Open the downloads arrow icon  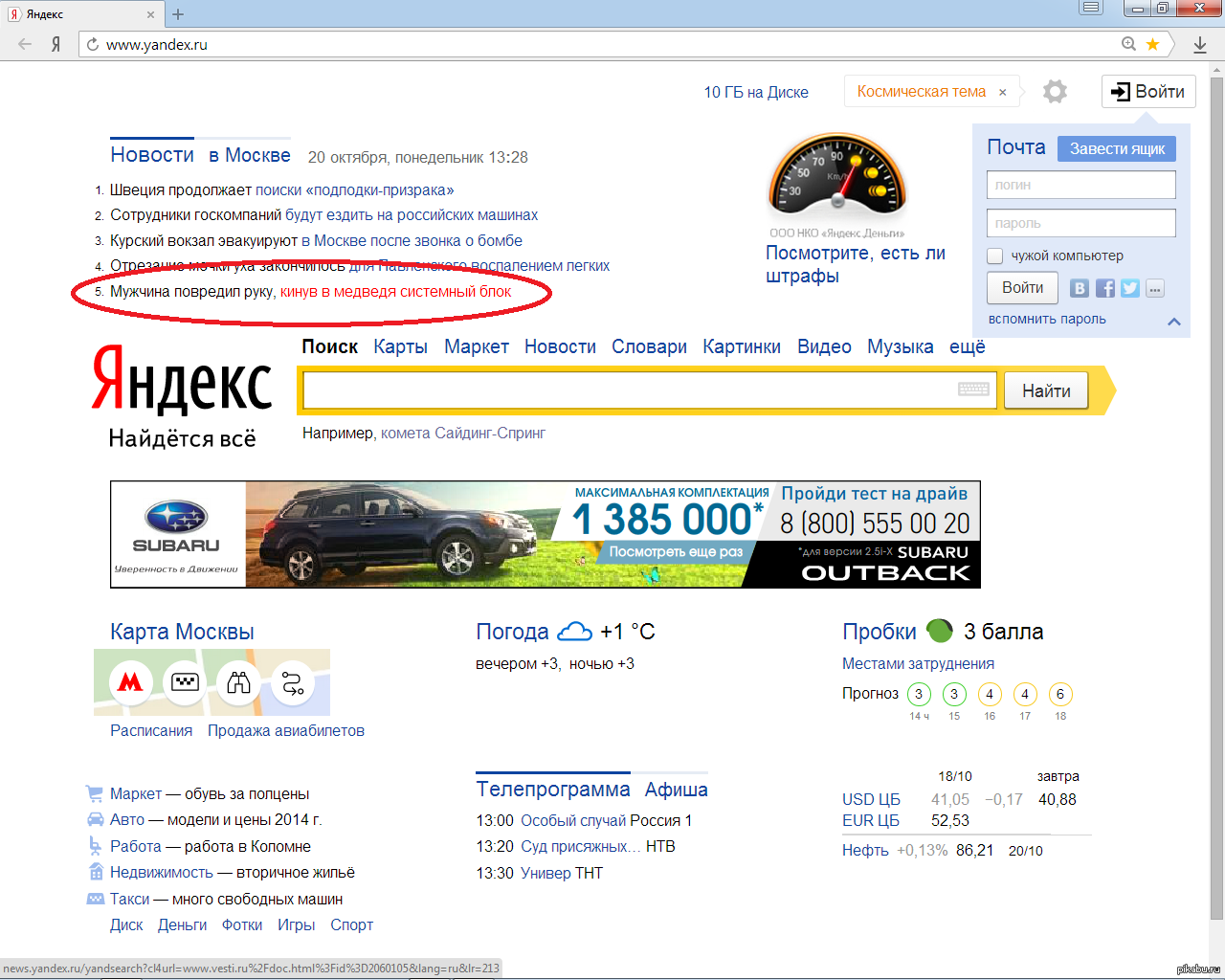(1200, 44)
